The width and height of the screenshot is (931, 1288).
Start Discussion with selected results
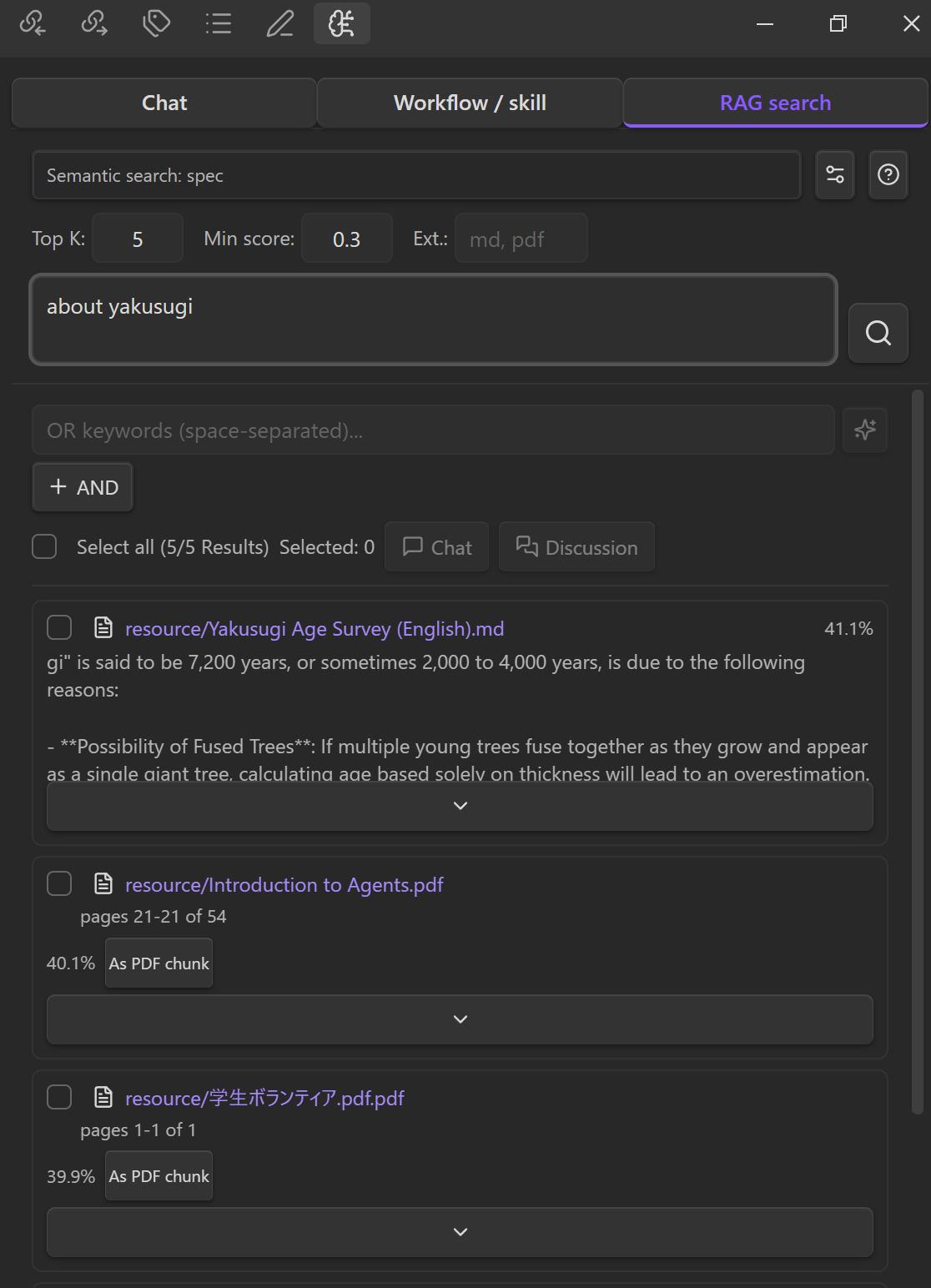[x=576, y=547]
